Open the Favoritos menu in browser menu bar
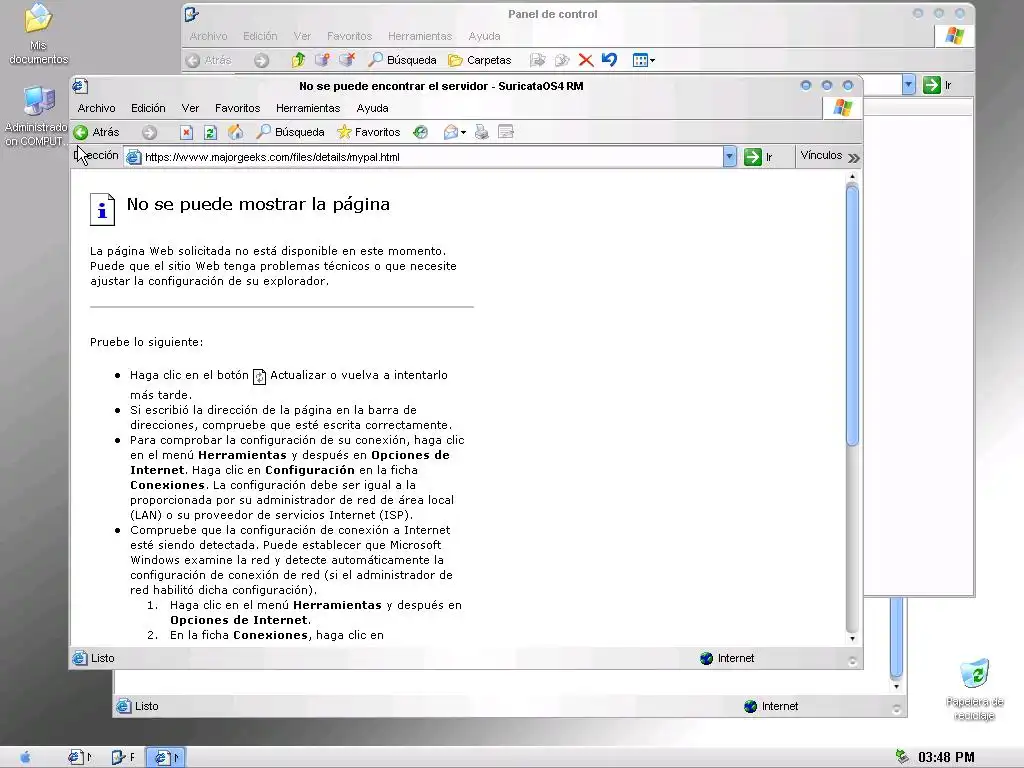Image resolution: width=1024 pixels, height=768 pixels. [x=238, y=108]
